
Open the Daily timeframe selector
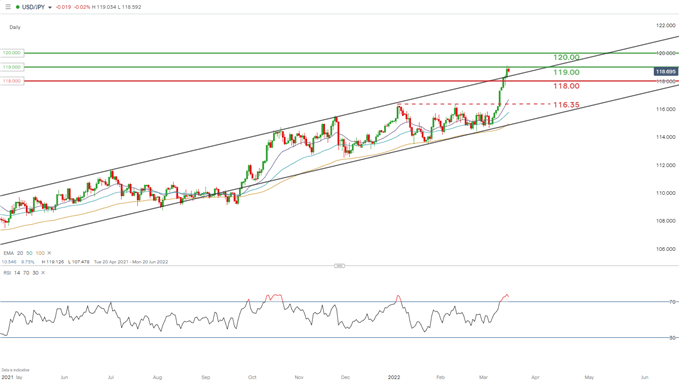pos(15,27)
